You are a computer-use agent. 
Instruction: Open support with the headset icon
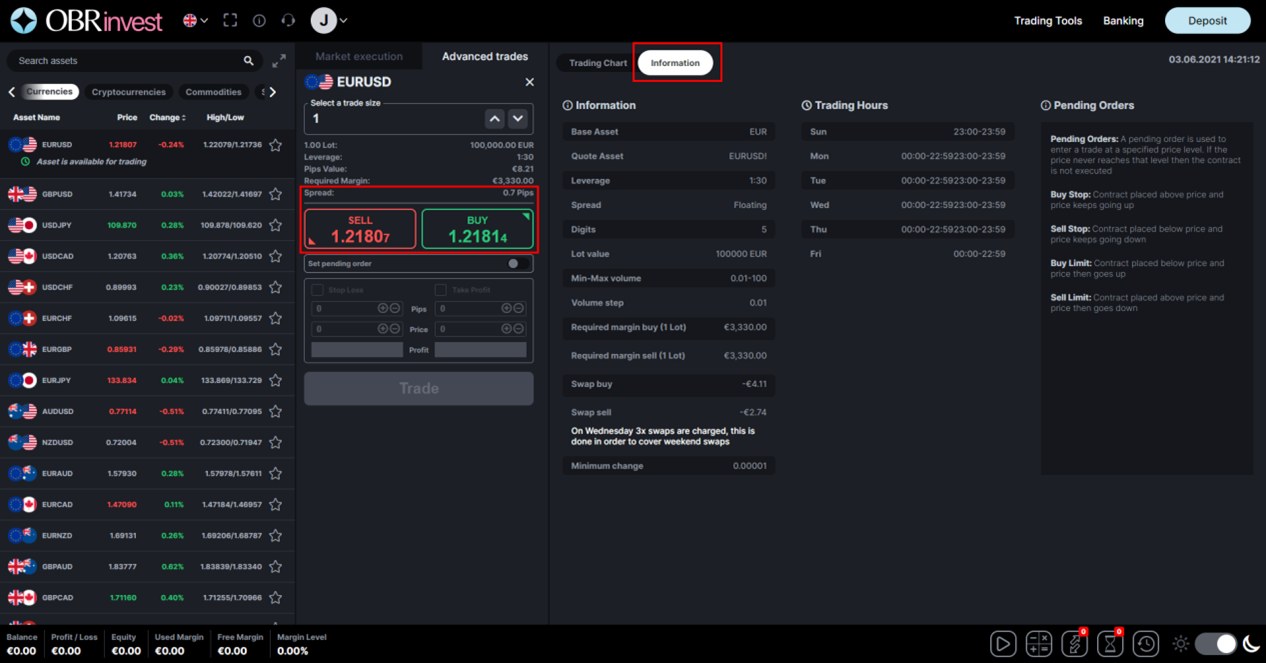[x=289, y=20]
